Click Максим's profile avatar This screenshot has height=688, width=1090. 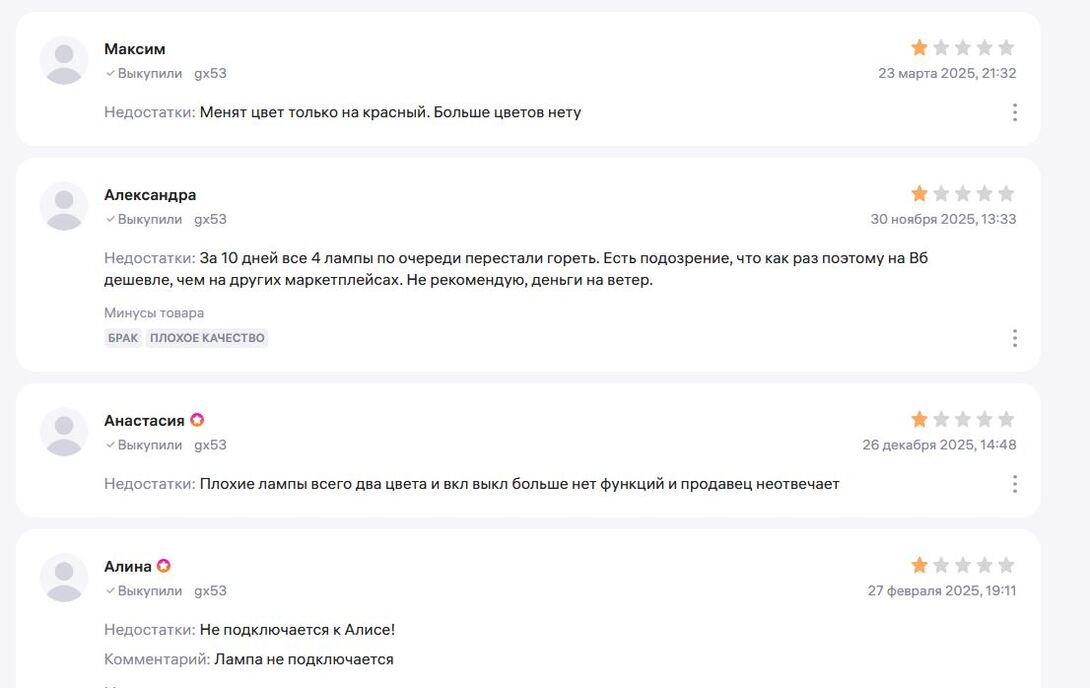(64, 60)
